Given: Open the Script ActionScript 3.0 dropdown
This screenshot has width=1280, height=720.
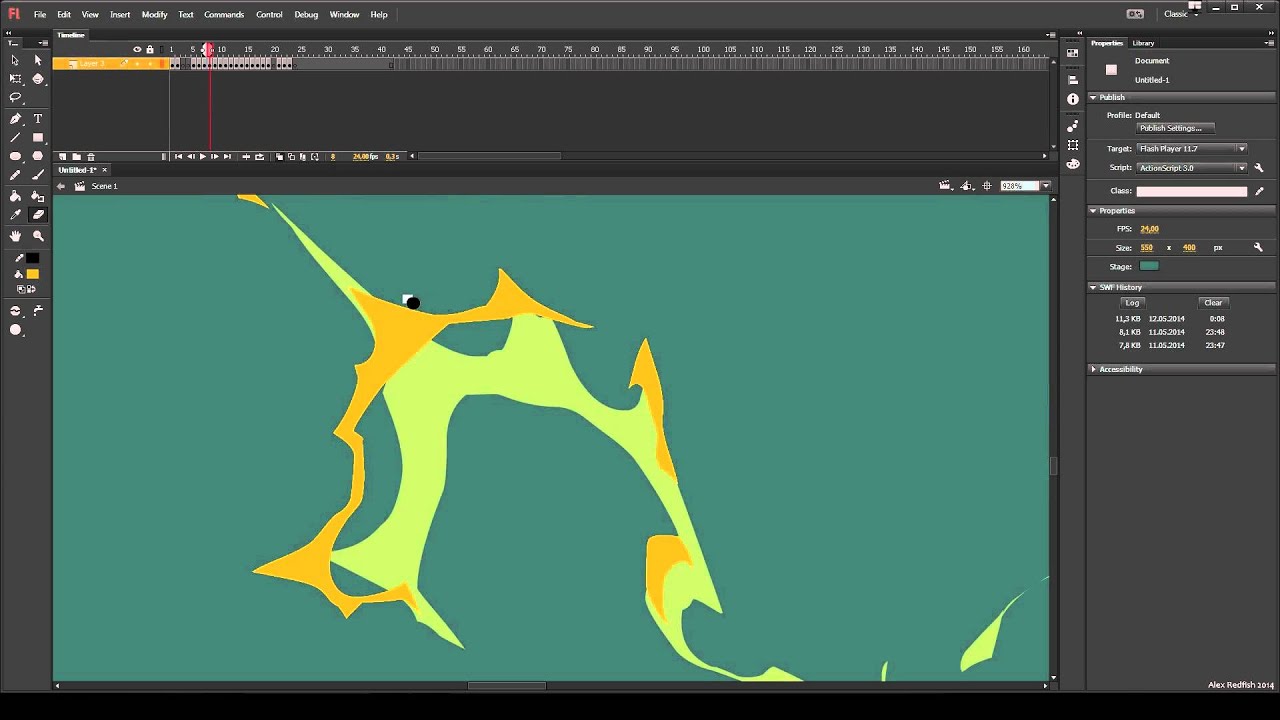Looking at the screenshot, I should [x=1192, y=168].
